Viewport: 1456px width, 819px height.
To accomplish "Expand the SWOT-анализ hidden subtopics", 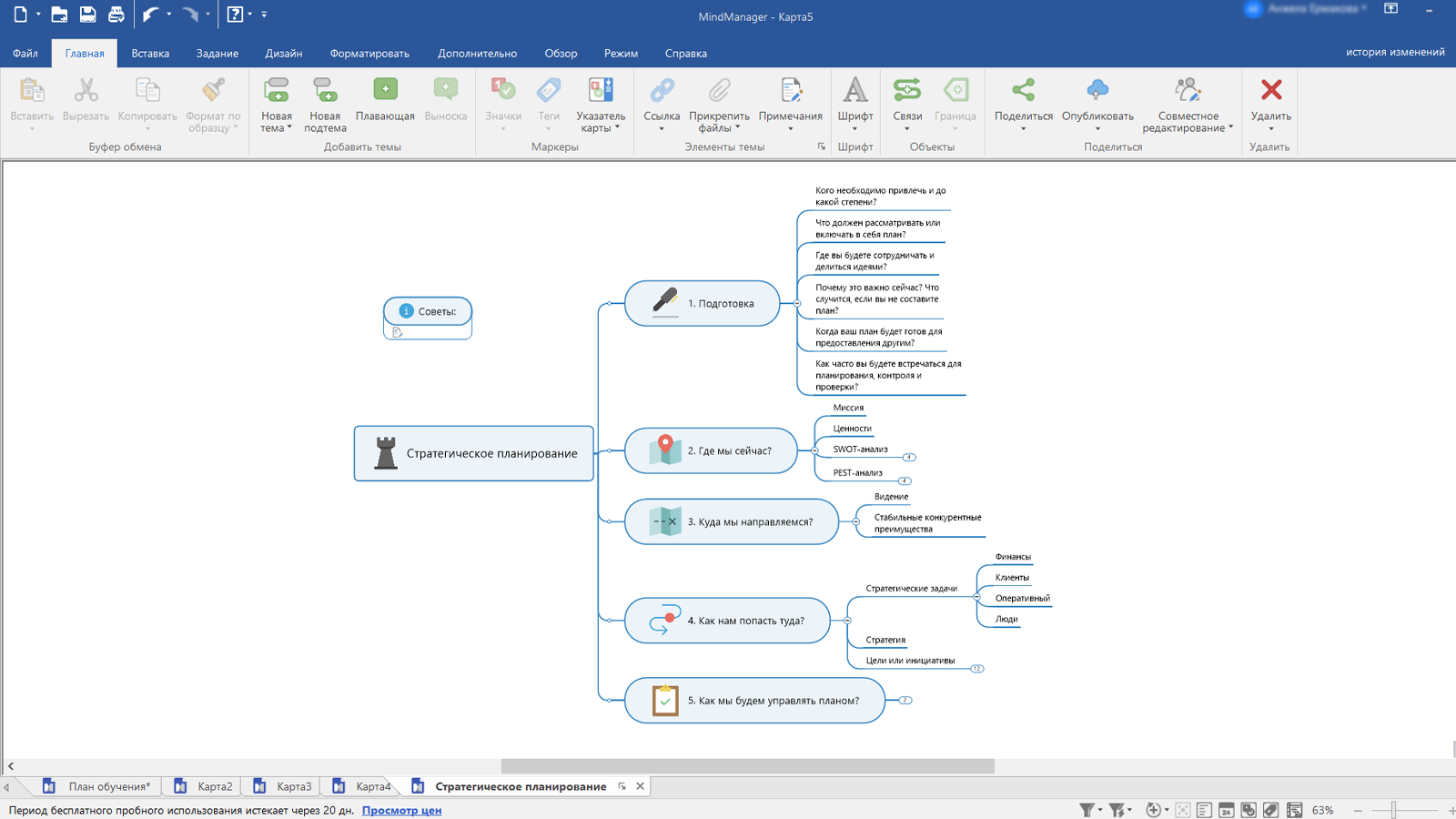I will (x=909, y=458).
